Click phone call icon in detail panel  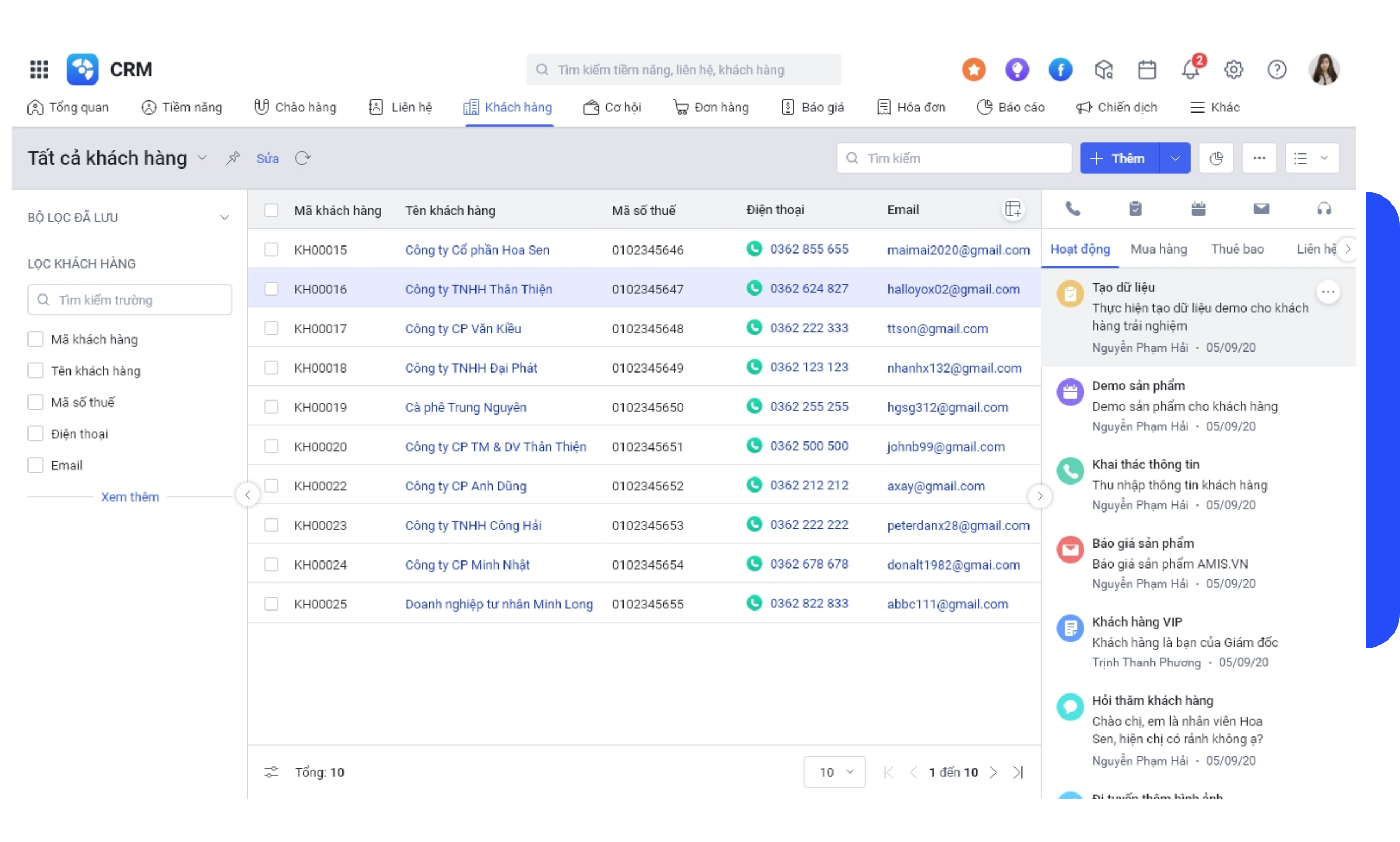tap(1073, 209)
